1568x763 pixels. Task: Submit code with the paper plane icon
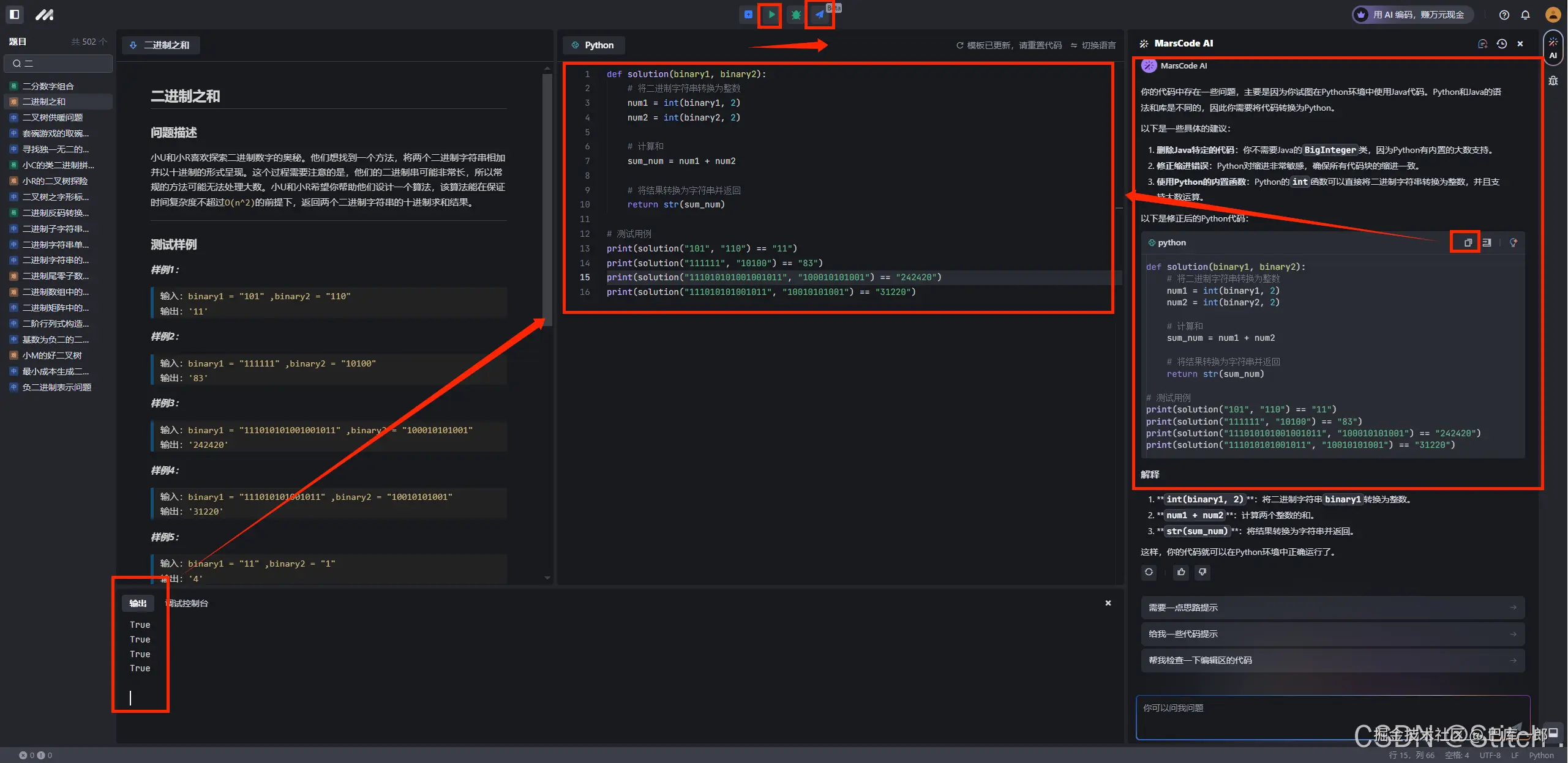pyautogui.click(x=819, y=15)
